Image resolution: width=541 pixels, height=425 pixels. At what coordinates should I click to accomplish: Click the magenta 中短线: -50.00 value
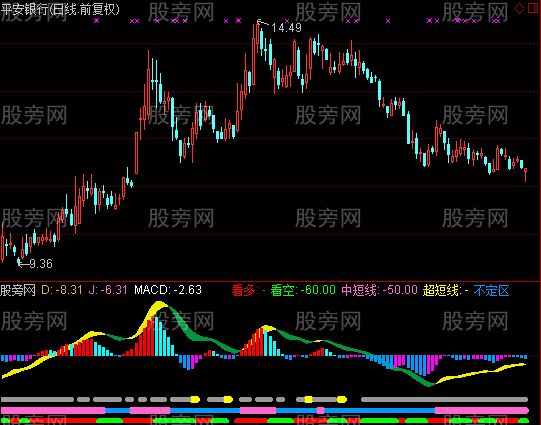pos(380,290)
